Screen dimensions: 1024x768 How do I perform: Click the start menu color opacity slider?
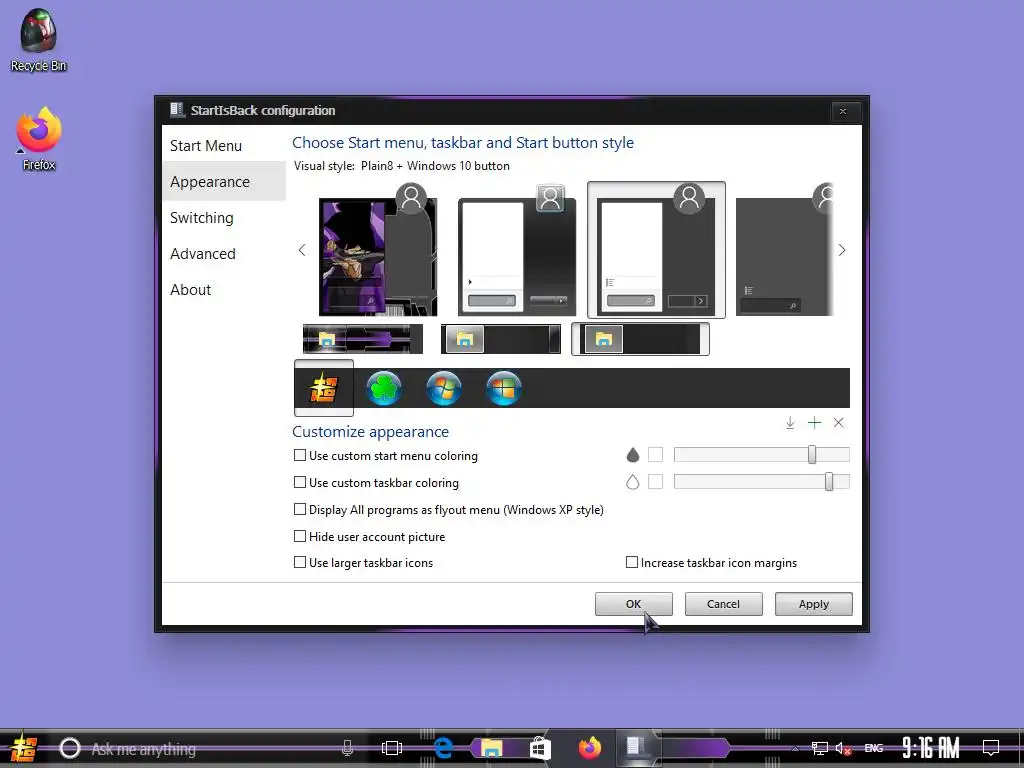click(761, 455)
